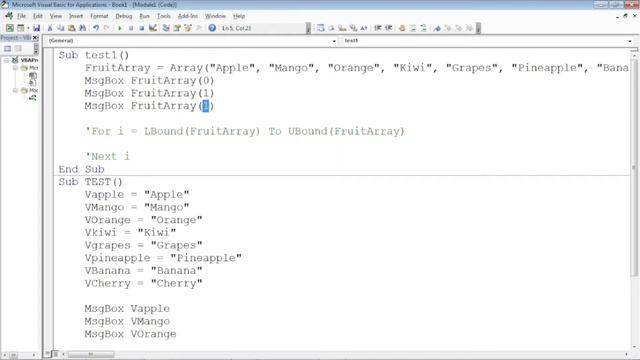Screen dimensions: 640x360
Task: Click the code window horizontal scrollbar thumb
Action: [91, 354]
